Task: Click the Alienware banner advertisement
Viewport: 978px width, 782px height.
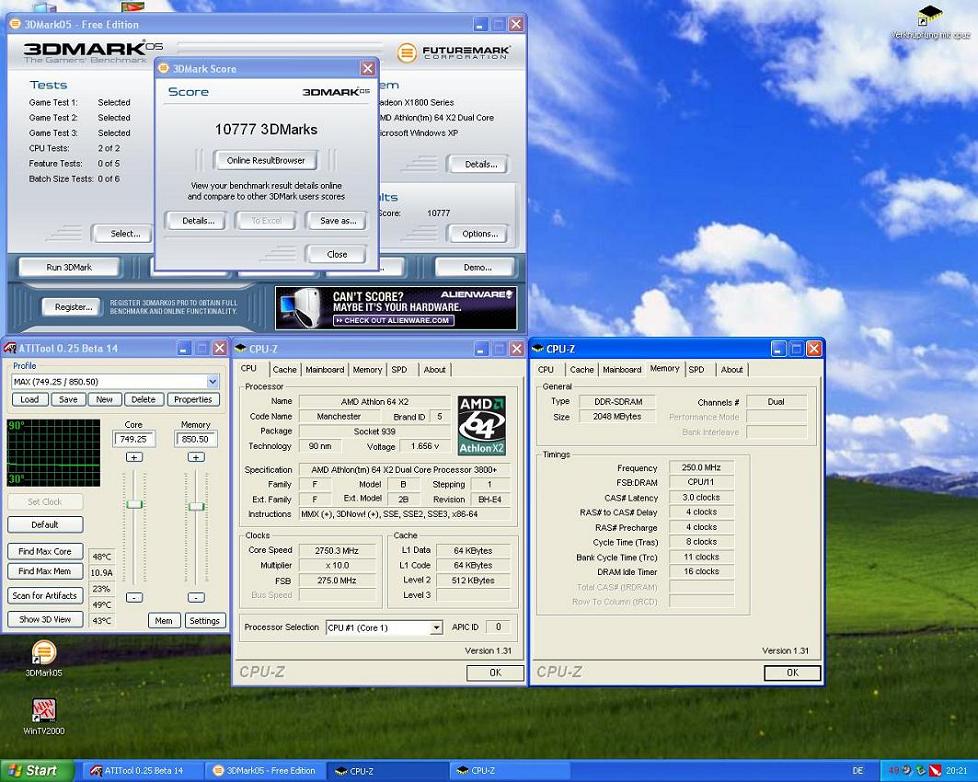Action: click(395, 308)
